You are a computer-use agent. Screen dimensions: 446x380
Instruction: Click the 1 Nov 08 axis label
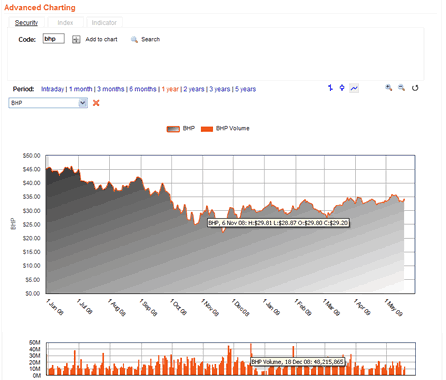[x=210, y=307]
